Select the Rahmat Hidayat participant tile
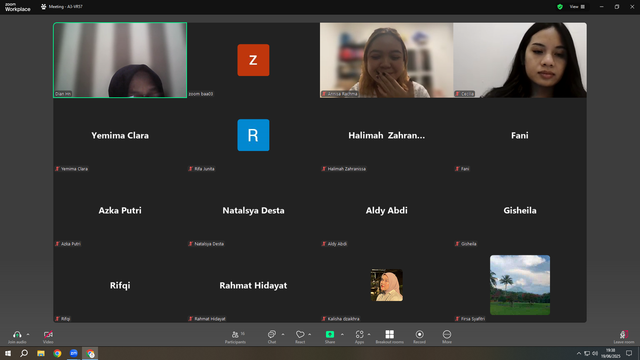 tap(253, 285)
